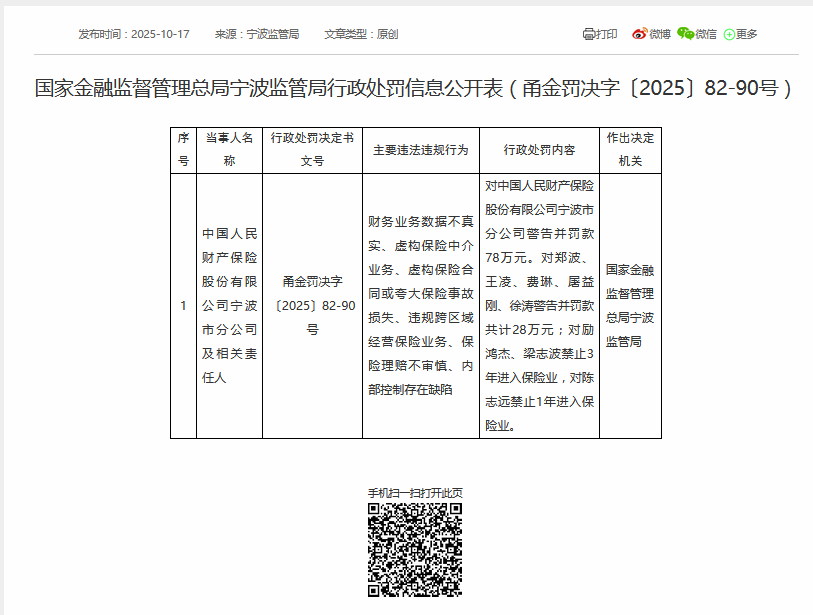Click the 国家金融监督管理总局宁波监管局 table cell
The height and width of the screenshot is (615, 813).
point(630,305)
